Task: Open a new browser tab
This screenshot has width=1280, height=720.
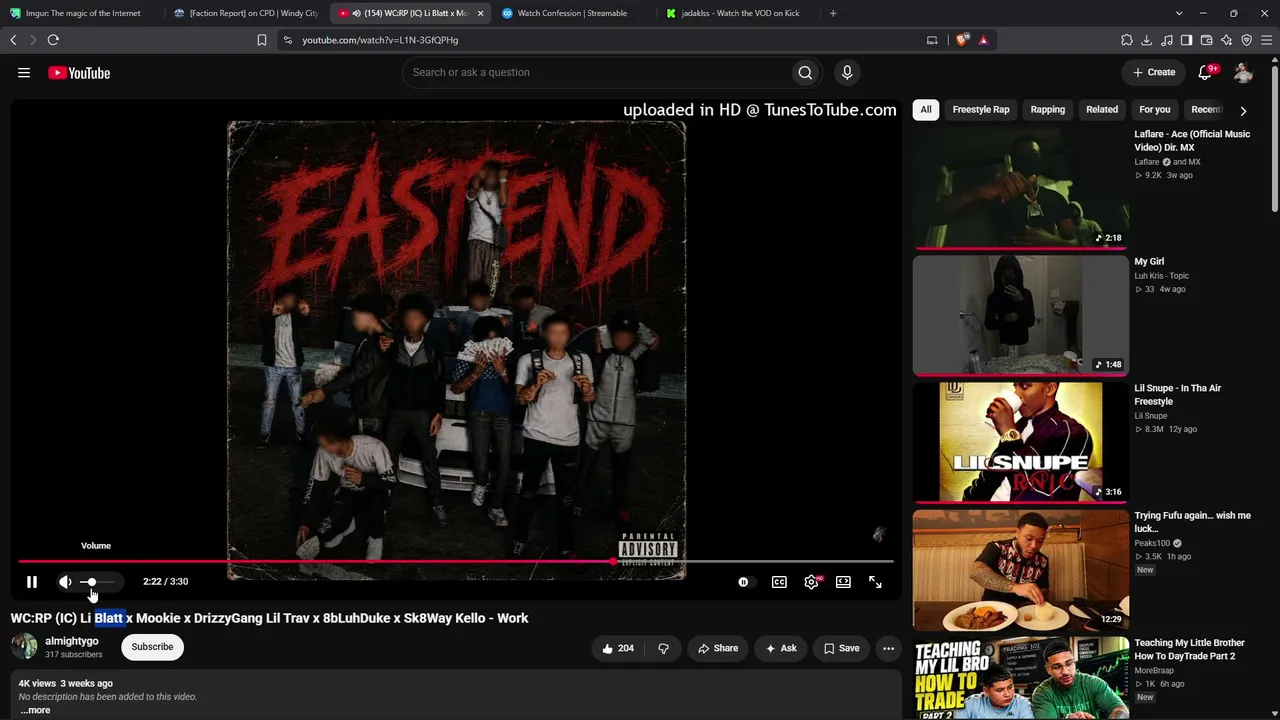Action: click(x=833, y=13)
